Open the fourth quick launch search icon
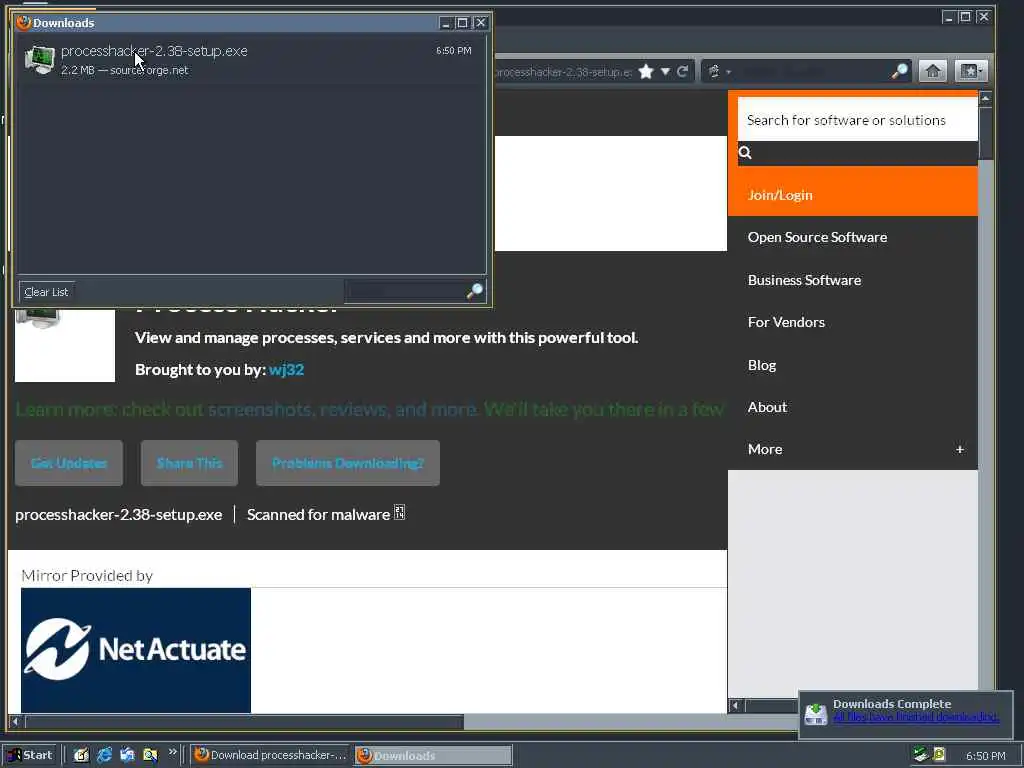The height and width of the screenshot is (768, 1024). (150, 755)
